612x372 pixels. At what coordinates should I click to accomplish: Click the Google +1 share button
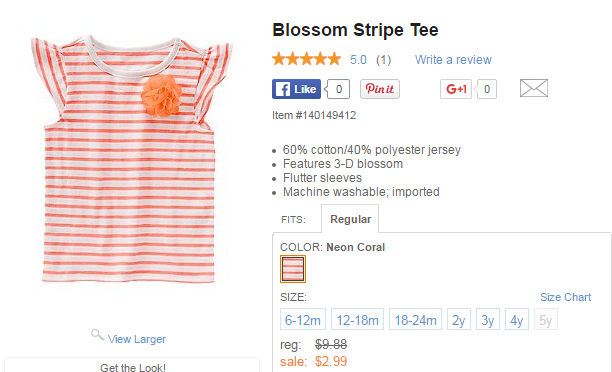coord(456,89)
